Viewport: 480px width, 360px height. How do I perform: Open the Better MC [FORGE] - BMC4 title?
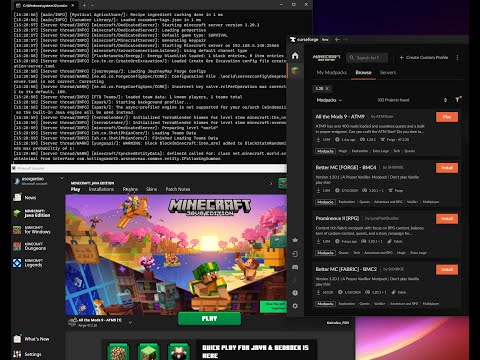pos(346,167)
